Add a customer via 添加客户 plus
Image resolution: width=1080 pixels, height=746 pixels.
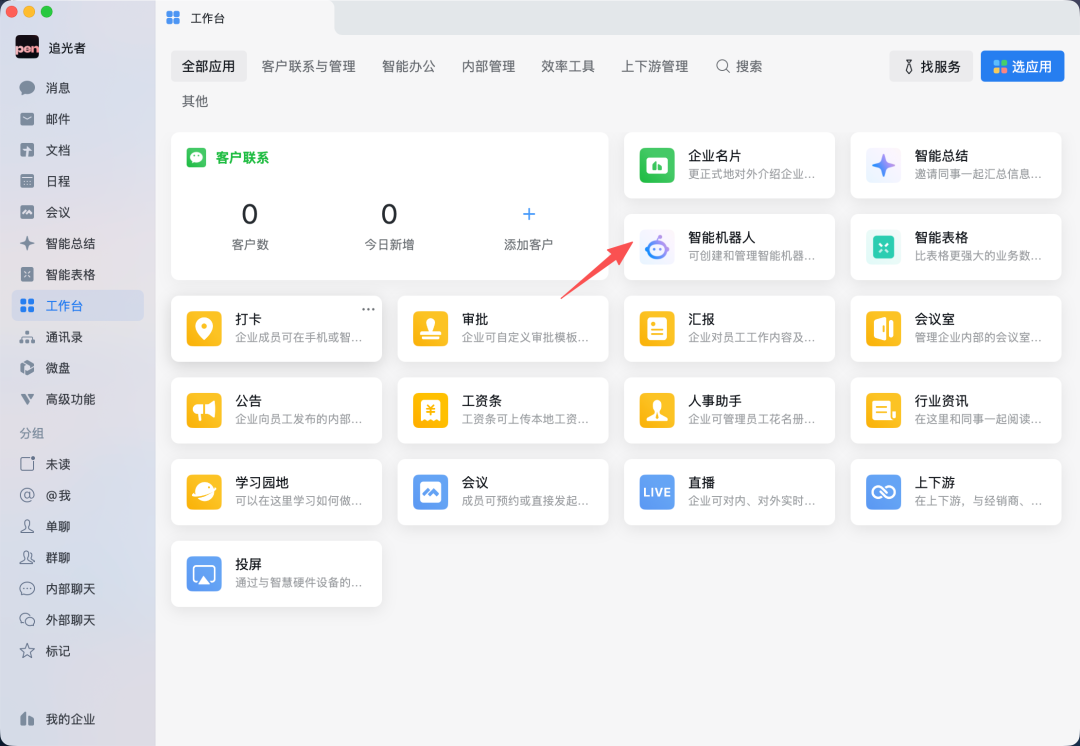[x=528, y=214]
